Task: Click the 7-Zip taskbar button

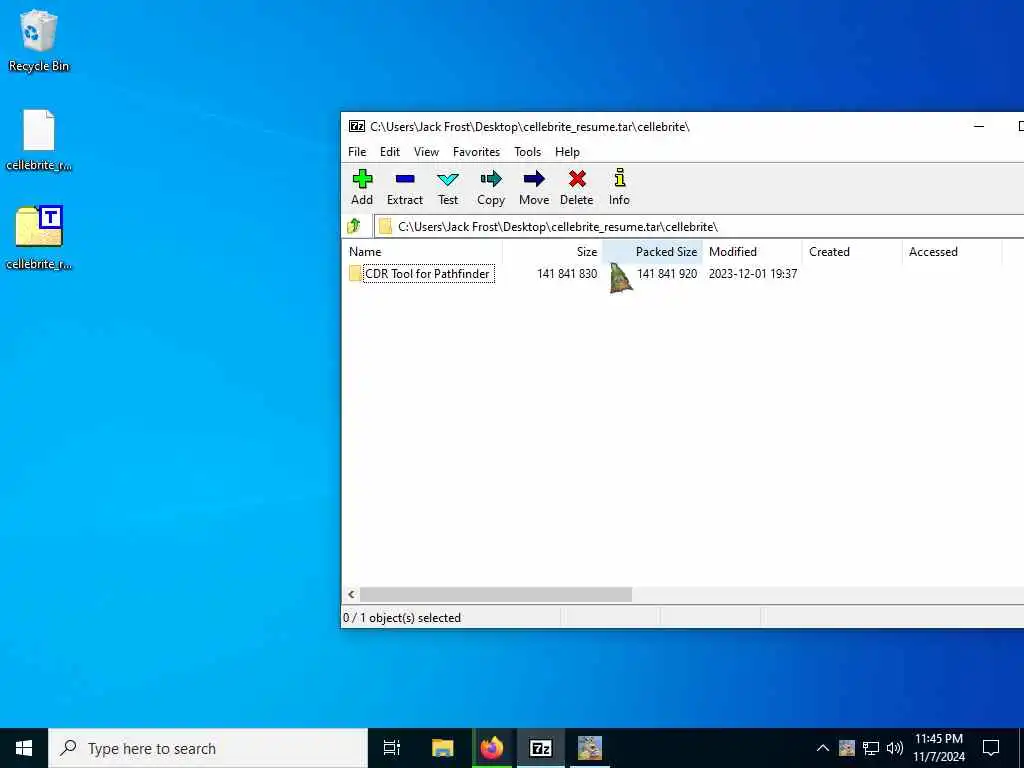Action: click(x=541, y=748)
